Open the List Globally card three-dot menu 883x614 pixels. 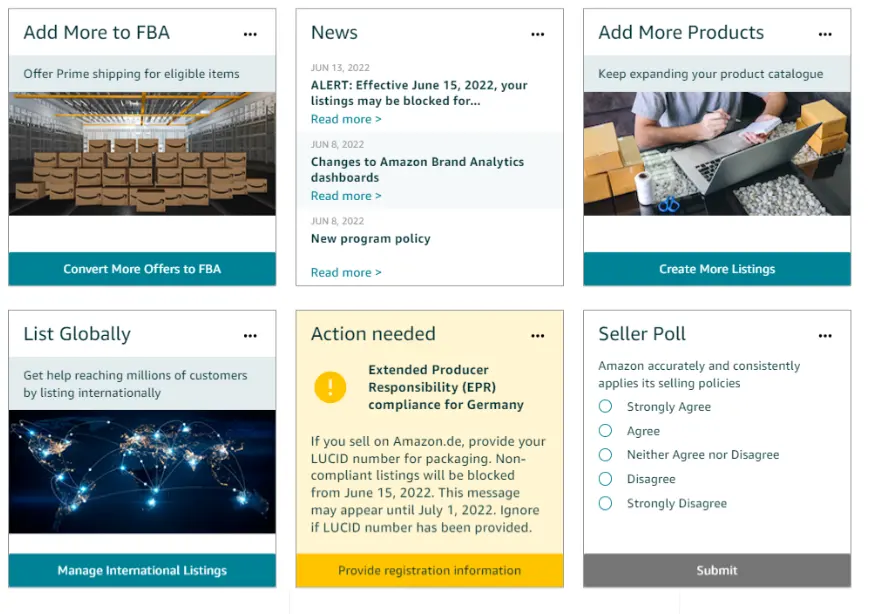point(250,336)
